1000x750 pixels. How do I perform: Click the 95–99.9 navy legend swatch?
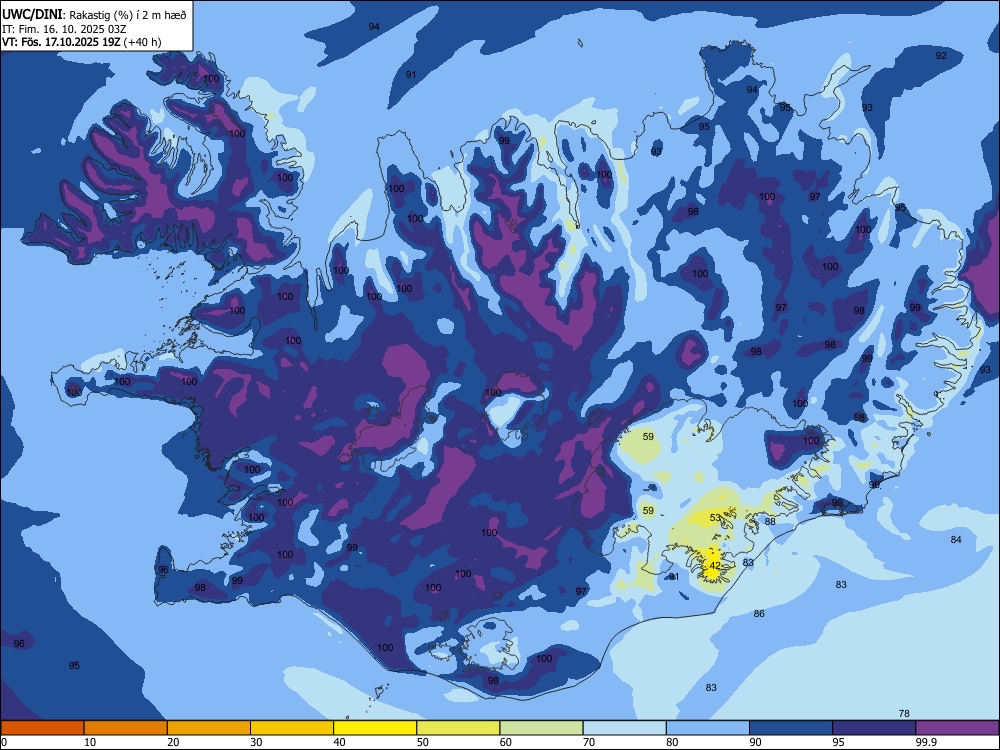[x=874, y=728]
